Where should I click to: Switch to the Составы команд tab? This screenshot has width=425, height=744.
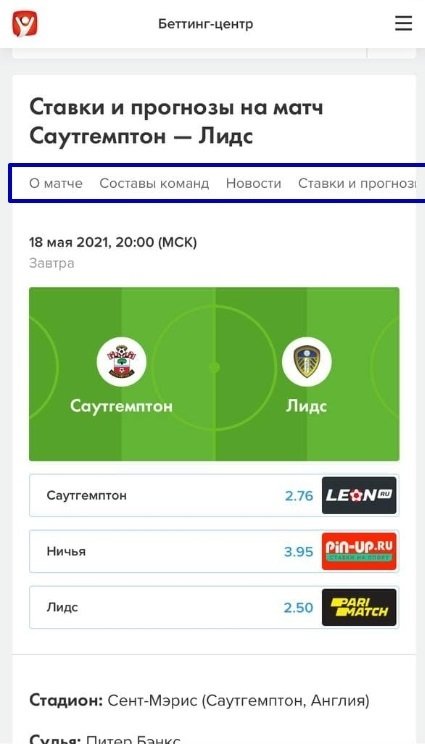154,183
